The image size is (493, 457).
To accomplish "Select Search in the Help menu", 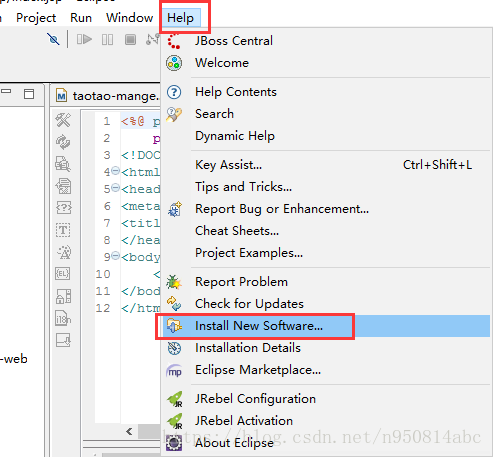I will (x=326, y=114).
